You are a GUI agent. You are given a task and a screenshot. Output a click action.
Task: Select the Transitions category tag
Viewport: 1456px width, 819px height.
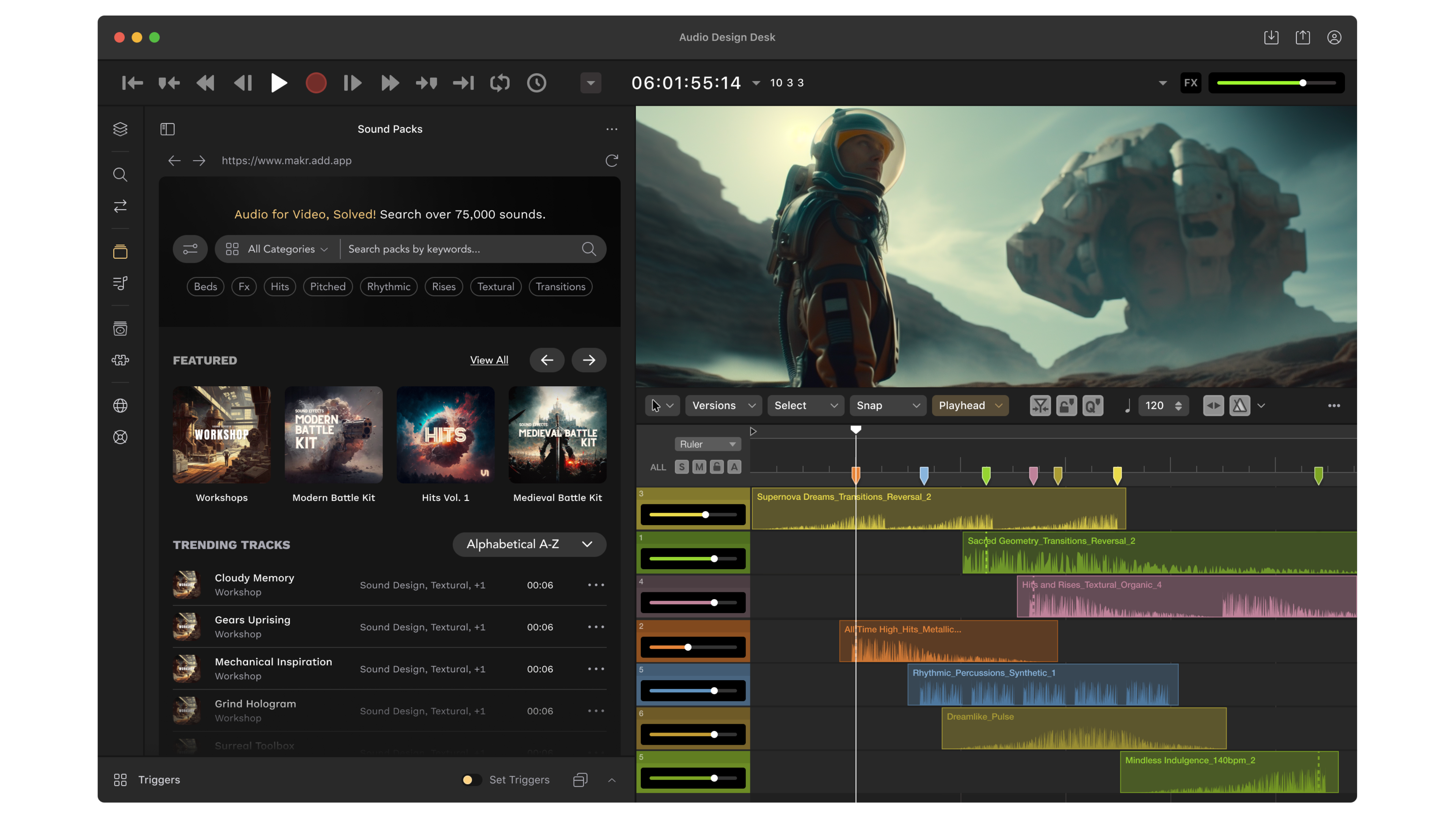click(x=560, y=287)
